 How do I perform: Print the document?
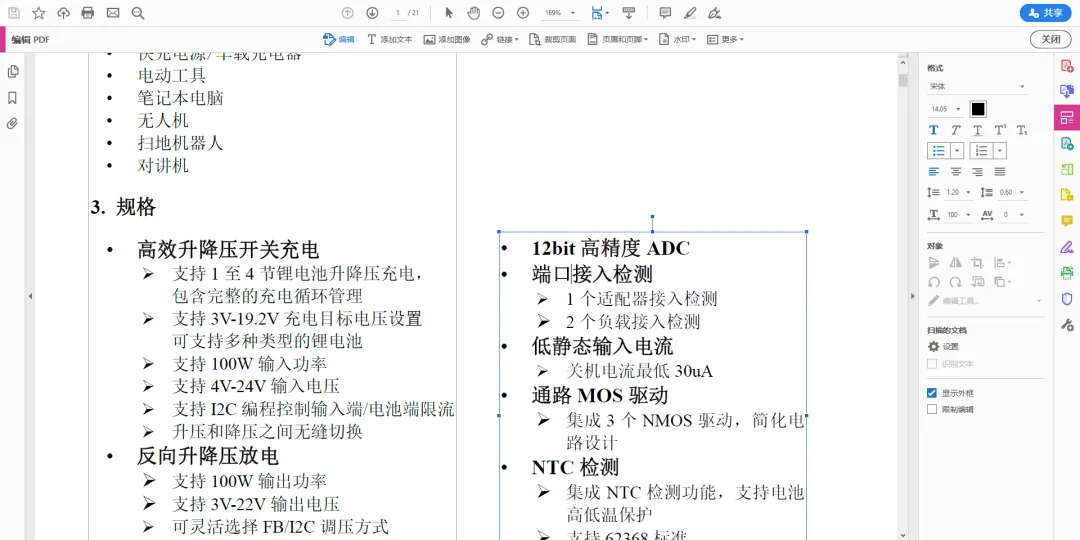pos(87,12)
